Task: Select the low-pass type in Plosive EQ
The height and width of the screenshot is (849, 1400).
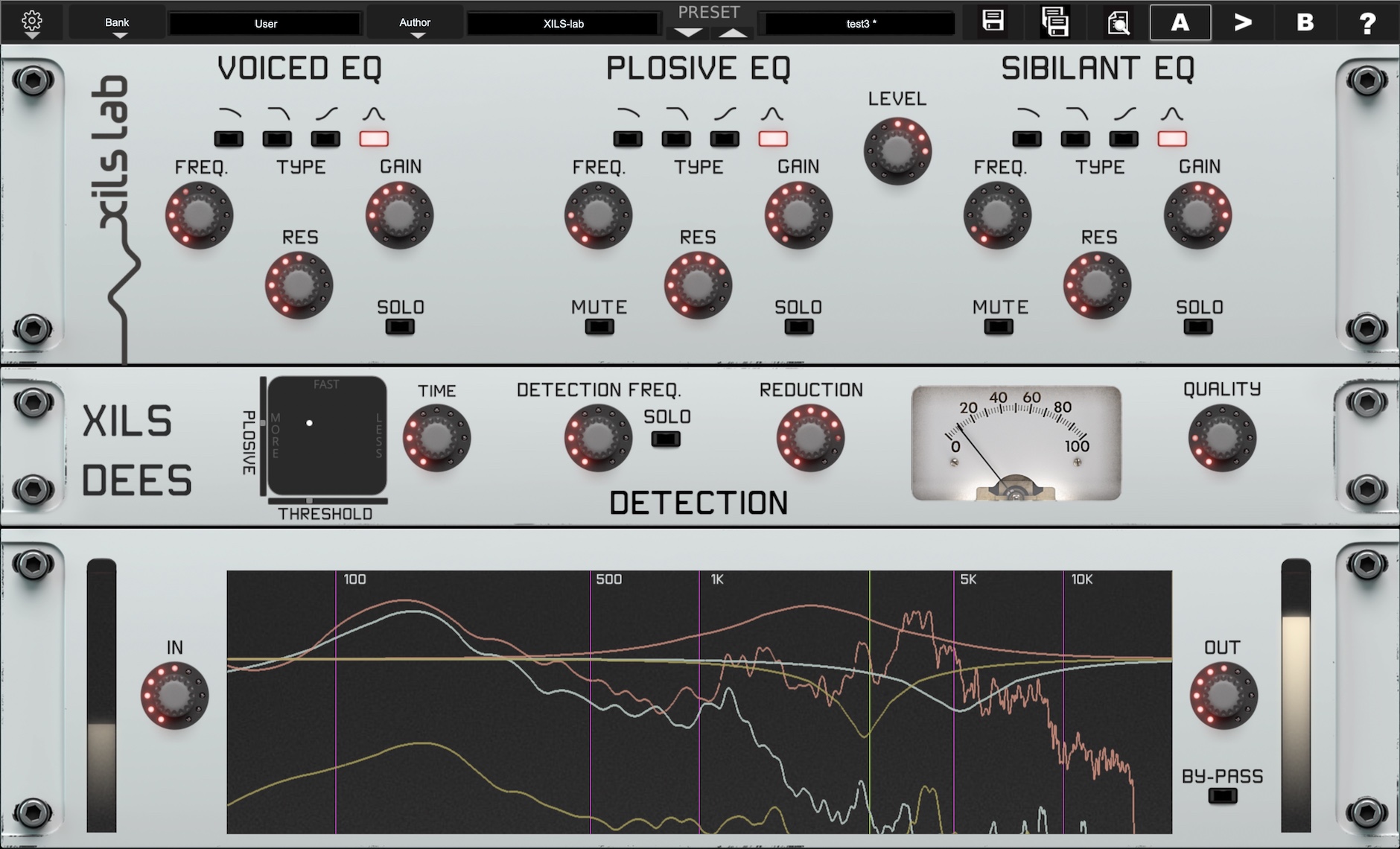Action: [x=676, y=139]
